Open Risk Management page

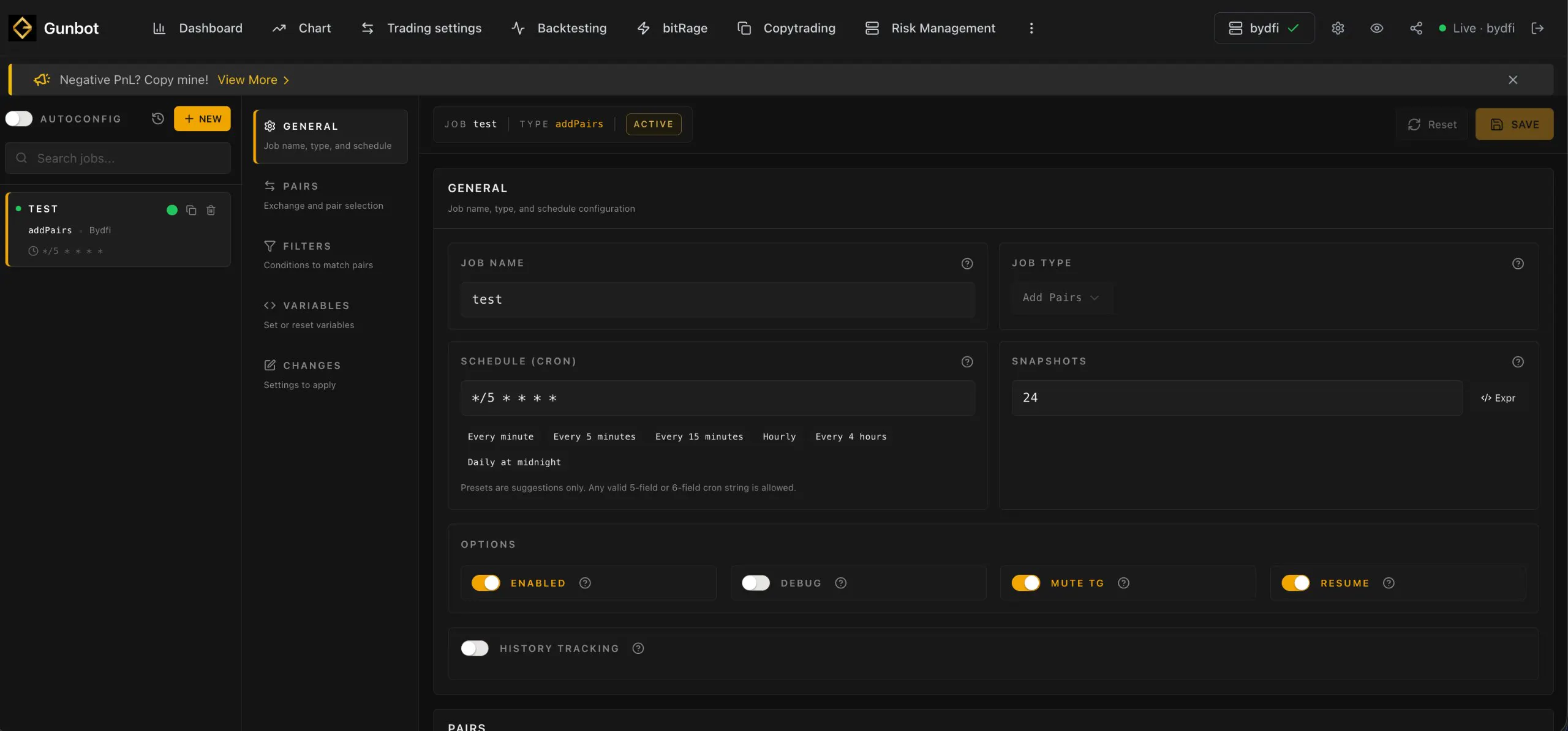pyautogui.click(x=930, y=28)
